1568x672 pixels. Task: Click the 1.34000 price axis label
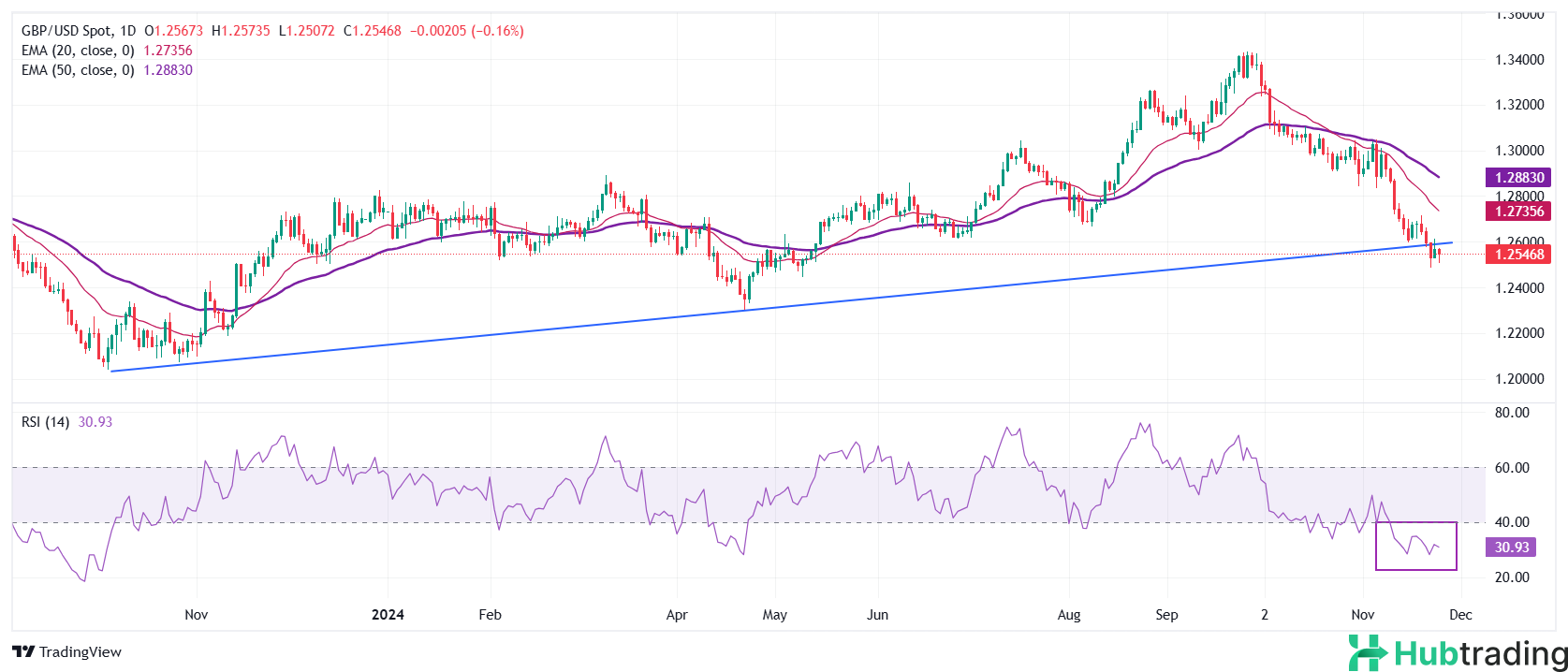[x=1518, y=60]
